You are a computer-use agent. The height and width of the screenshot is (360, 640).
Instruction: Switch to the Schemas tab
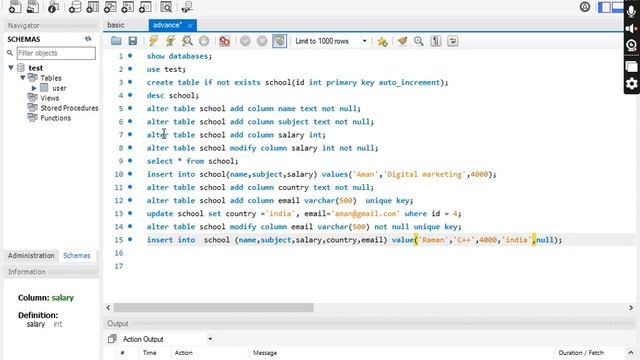click(x=77, y=256)
